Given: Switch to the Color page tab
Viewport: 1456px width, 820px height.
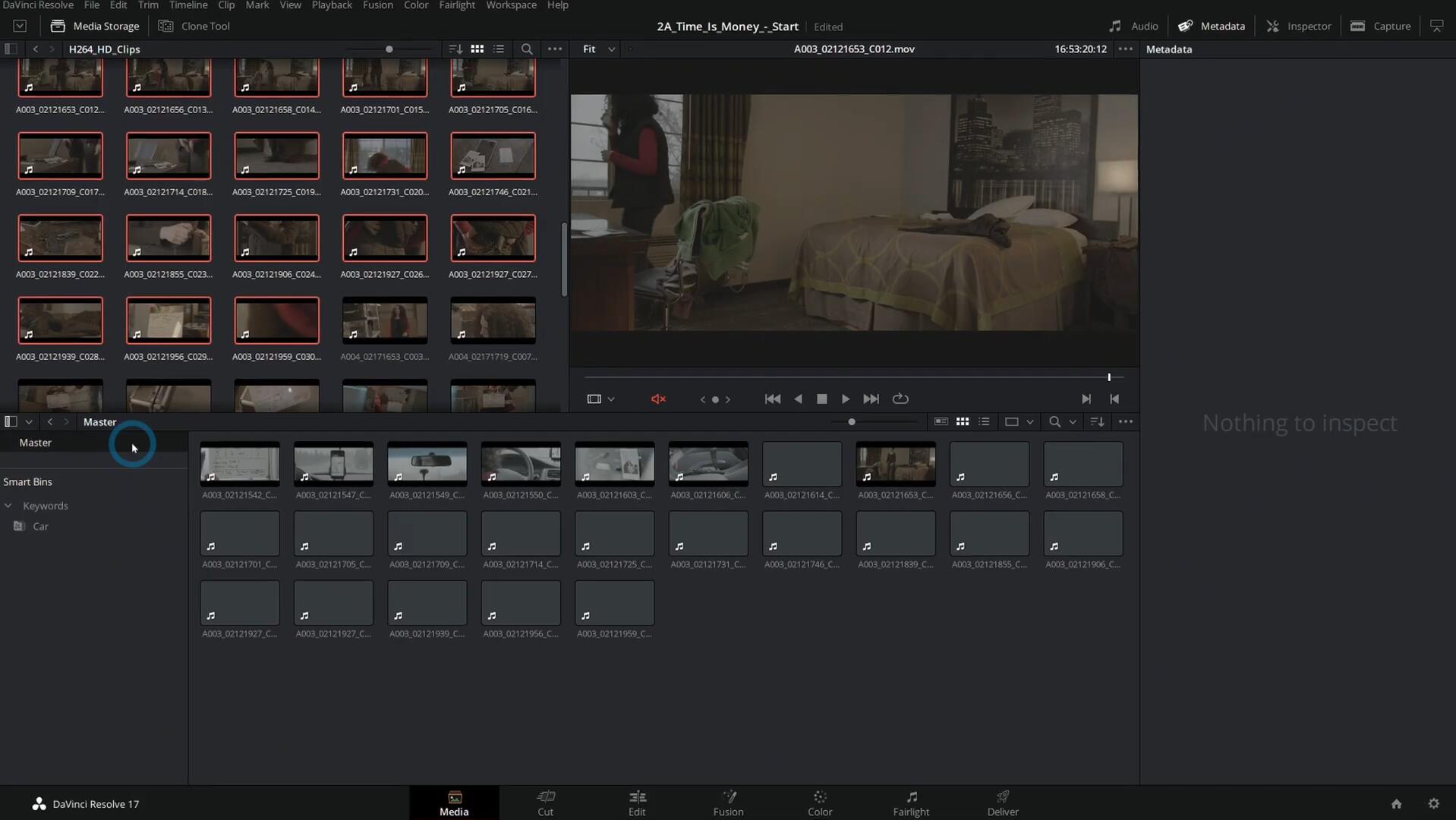Looking at the screenshot, I should 819,803.
